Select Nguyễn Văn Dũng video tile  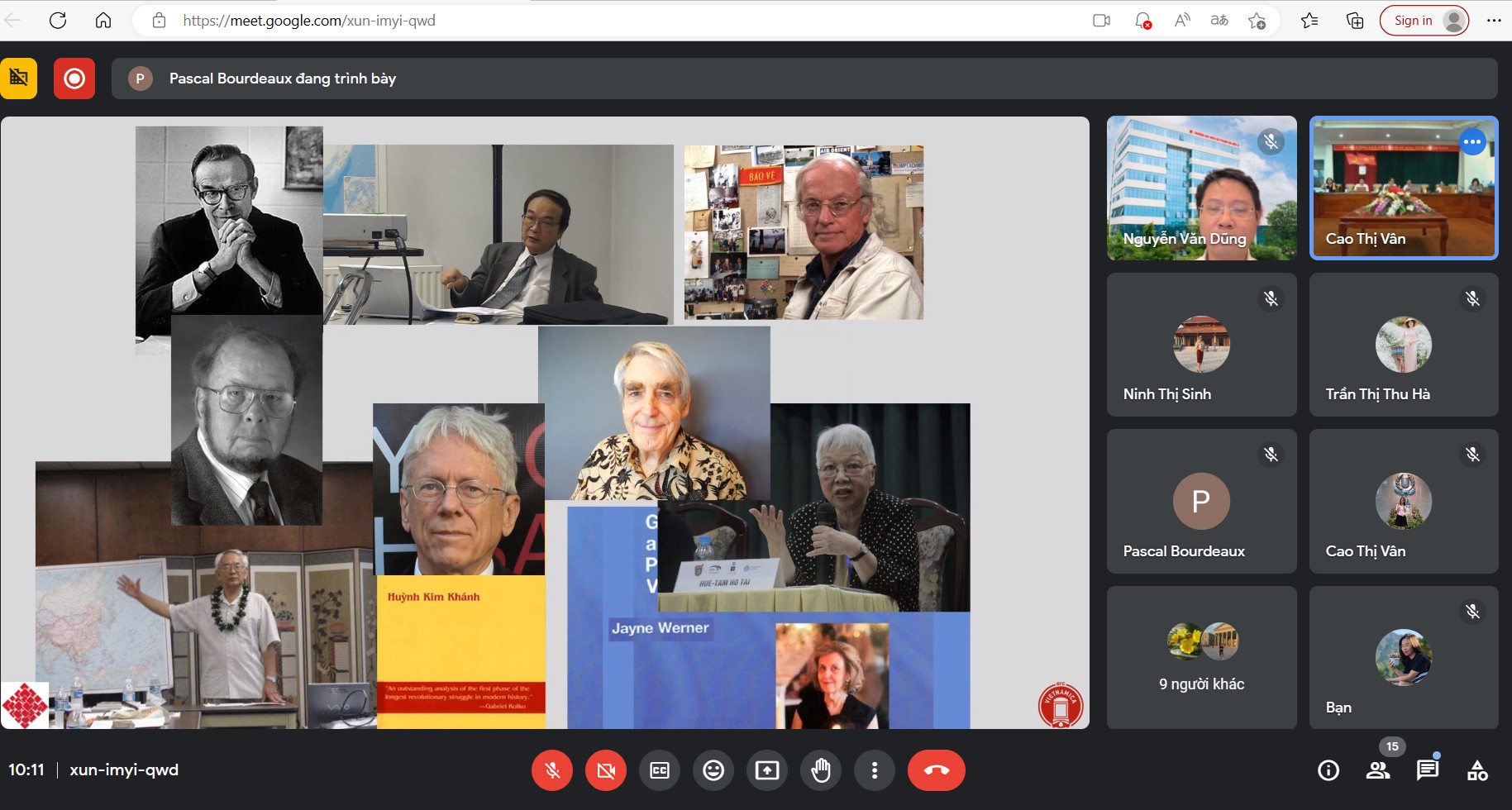[1201, 188]
